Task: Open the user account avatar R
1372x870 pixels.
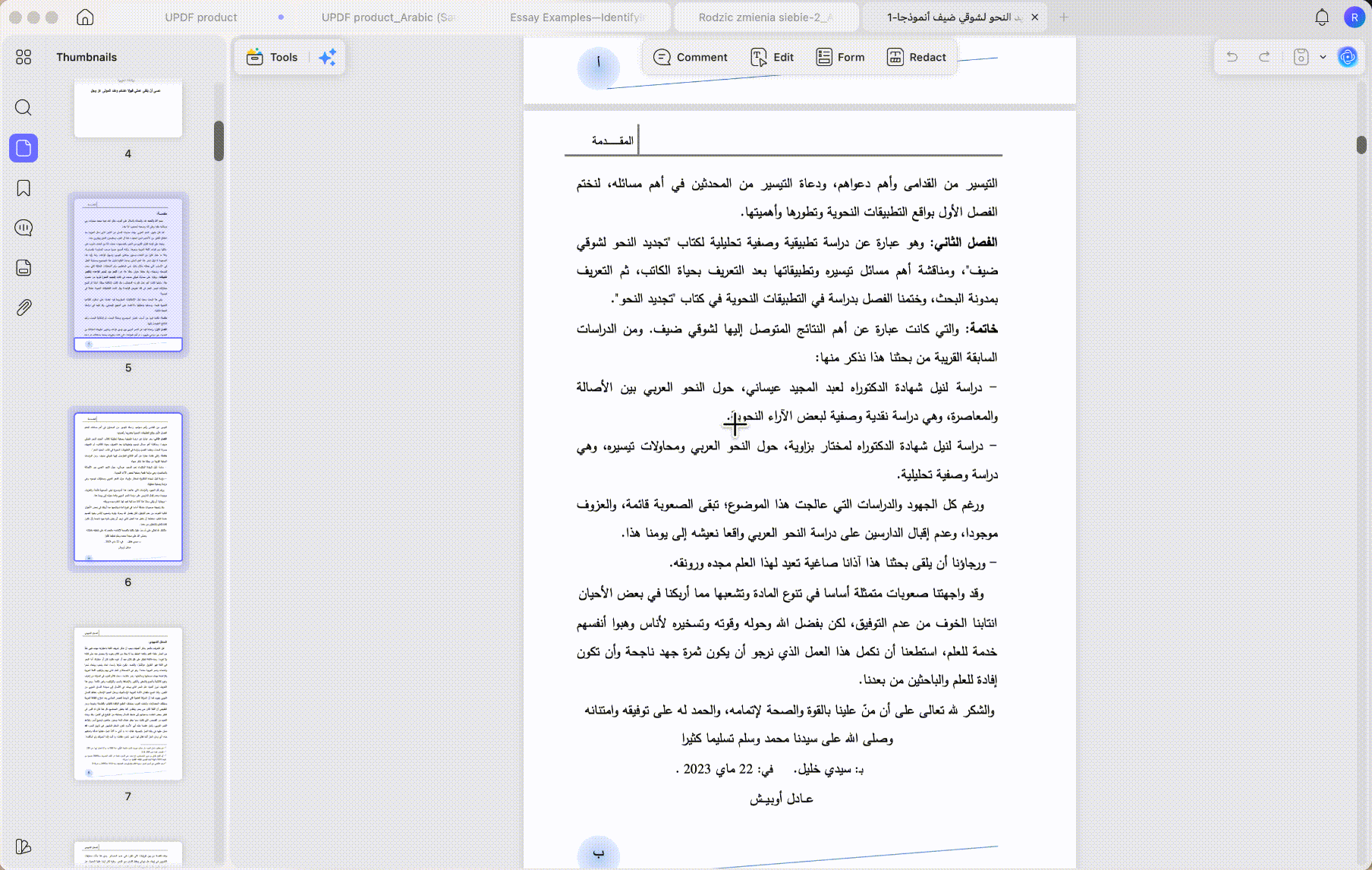Action: tap(1355, 17)
